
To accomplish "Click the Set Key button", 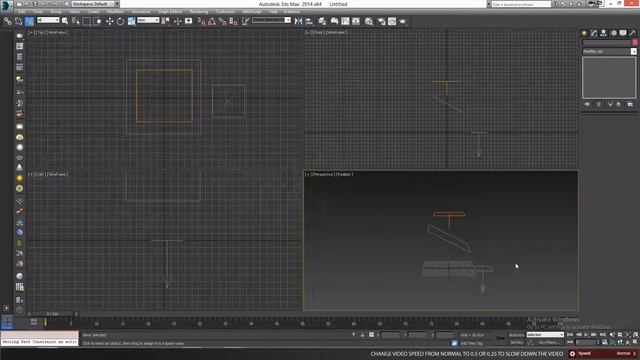I will [x=517, y=342].
